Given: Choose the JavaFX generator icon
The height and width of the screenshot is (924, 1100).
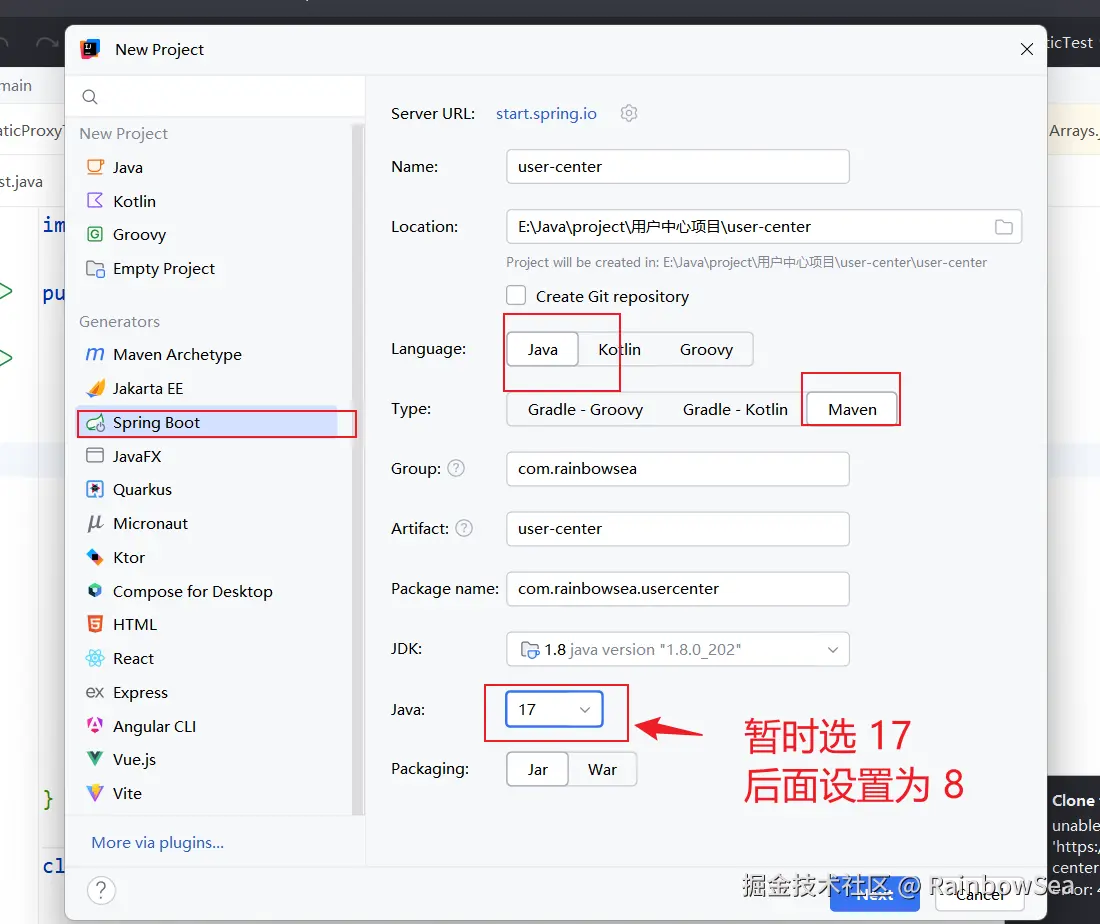Looking at the screenshot, I should [x=95, y=456].
